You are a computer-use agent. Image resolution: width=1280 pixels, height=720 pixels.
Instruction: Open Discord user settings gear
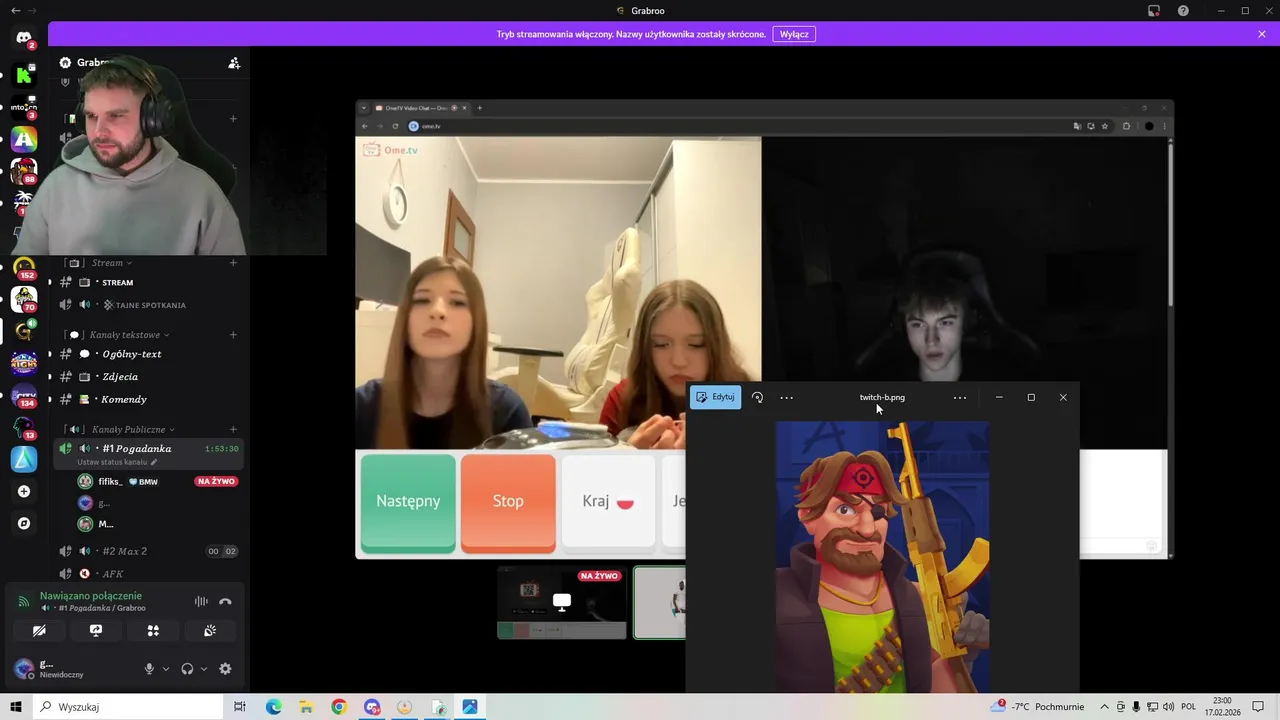(x=225, y=669)
